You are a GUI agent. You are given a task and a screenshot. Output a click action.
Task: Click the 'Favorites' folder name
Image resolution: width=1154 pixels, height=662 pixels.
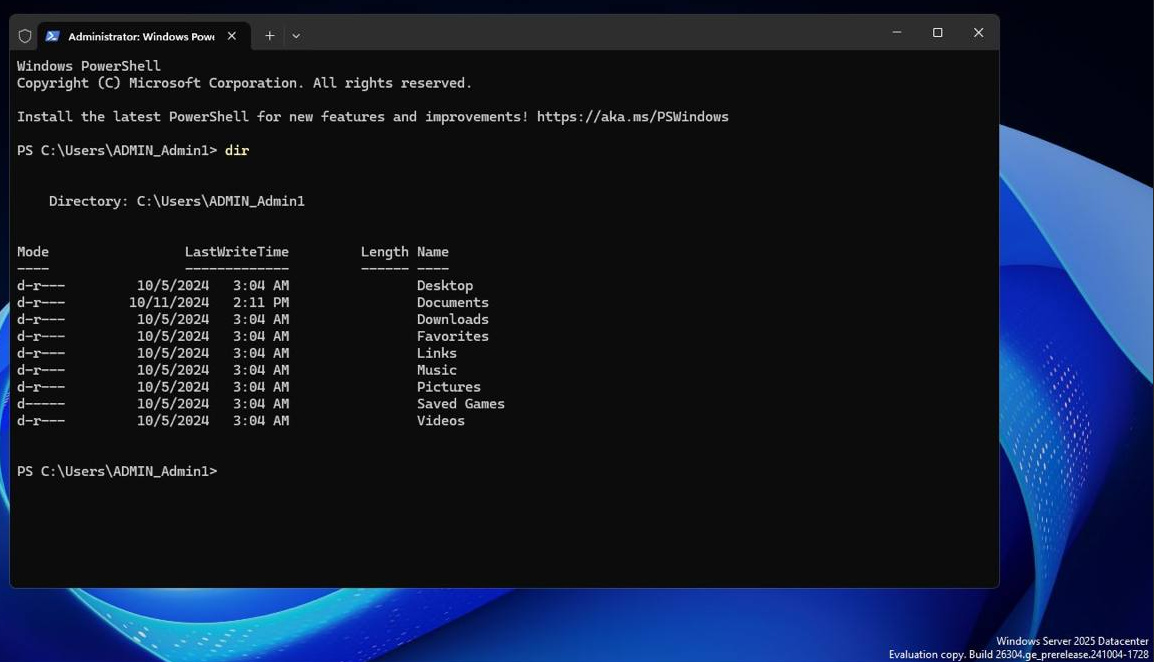click(x=453, y=337)
